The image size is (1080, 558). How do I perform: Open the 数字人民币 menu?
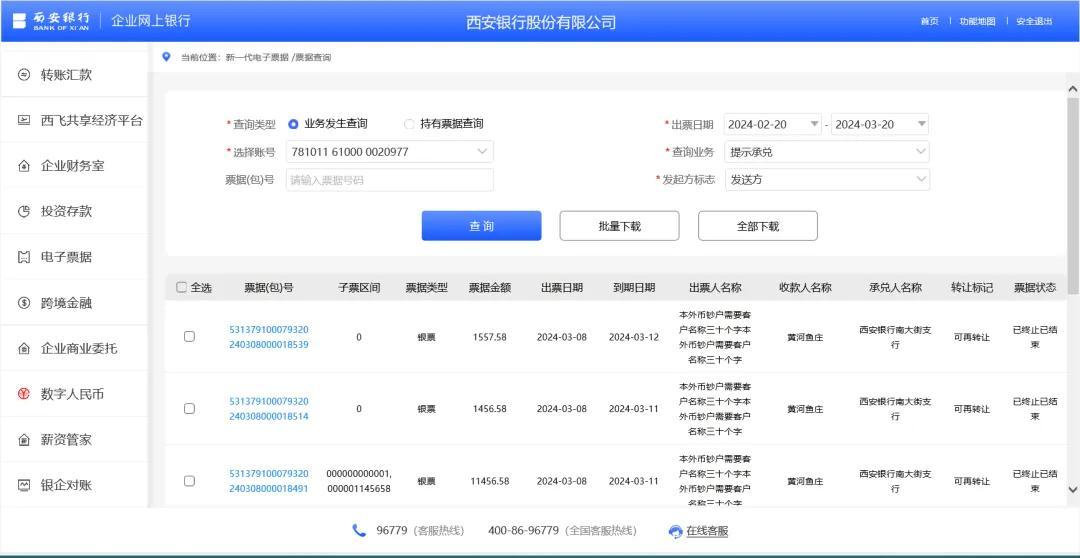74,394
